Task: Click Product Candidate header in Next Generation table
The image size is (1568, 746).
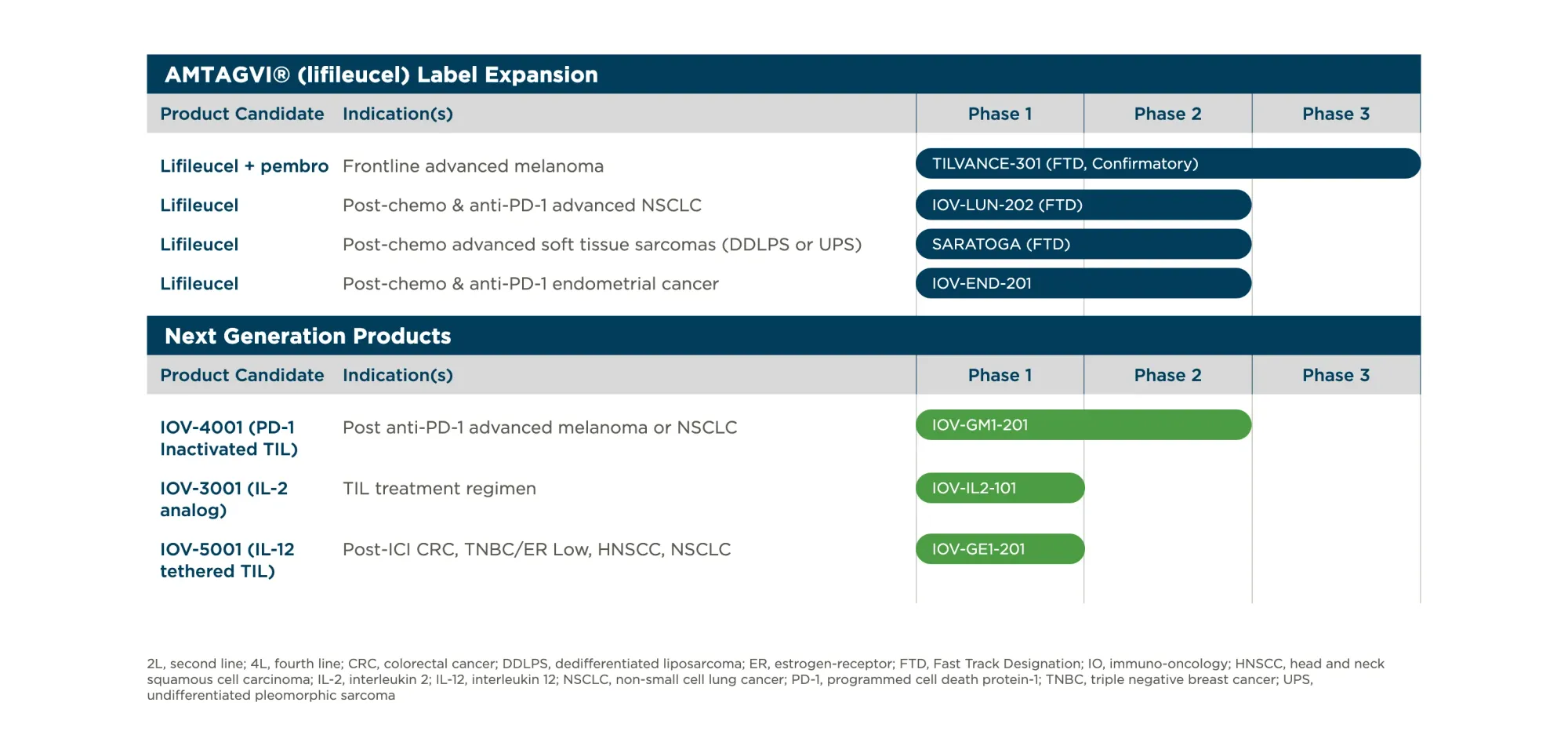Action: click(x=241, y=375)
